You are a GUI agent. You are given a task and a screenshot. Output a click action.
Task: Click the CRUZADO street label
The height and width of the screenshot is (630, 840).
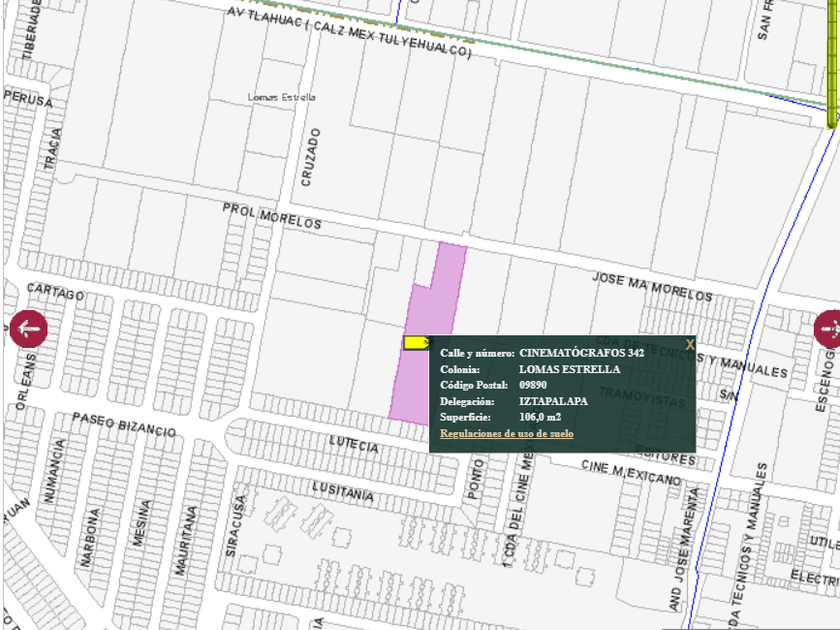click(x=311, y=157)
